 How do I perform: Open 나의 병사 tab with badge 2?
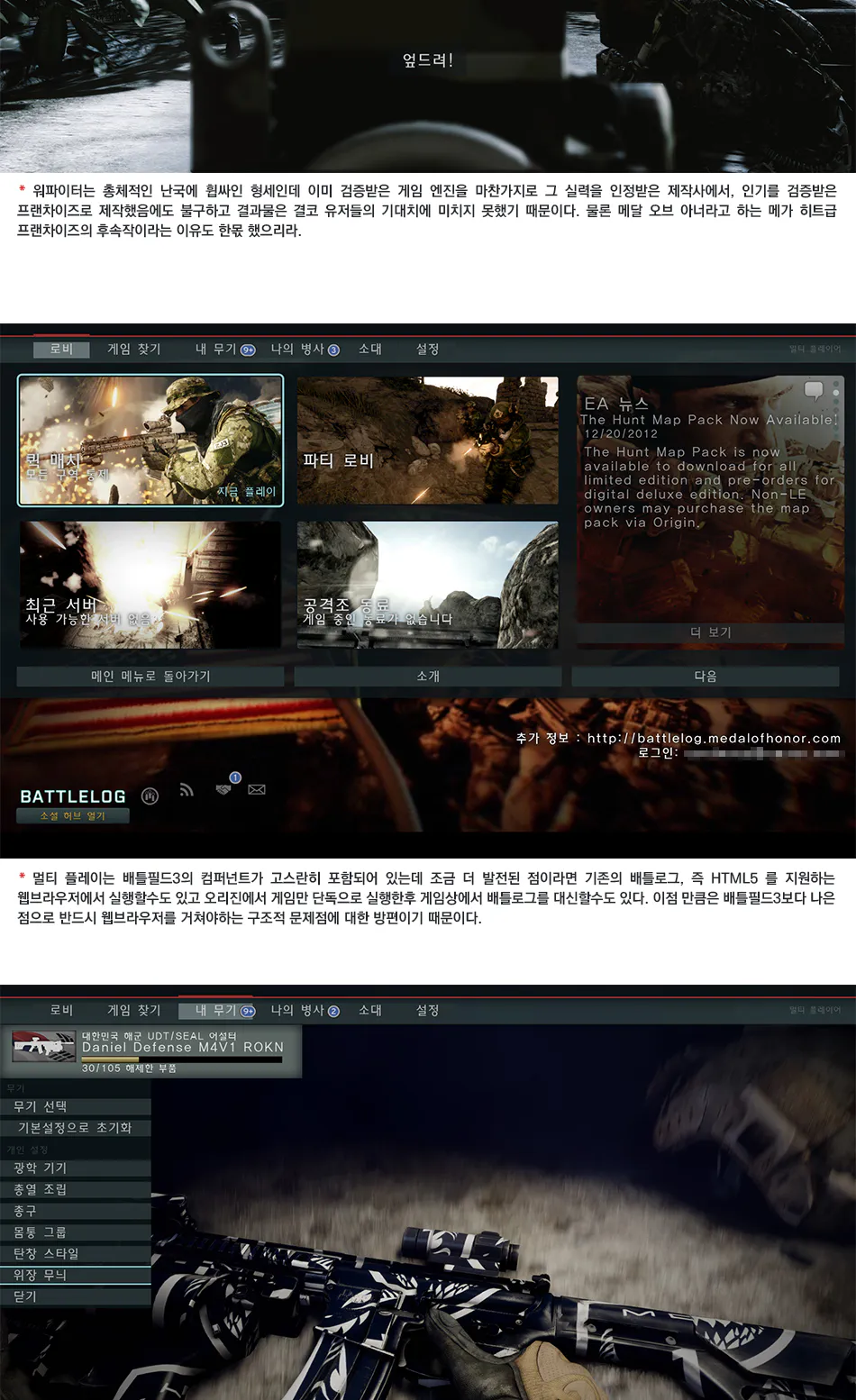tap(305, 1010)
